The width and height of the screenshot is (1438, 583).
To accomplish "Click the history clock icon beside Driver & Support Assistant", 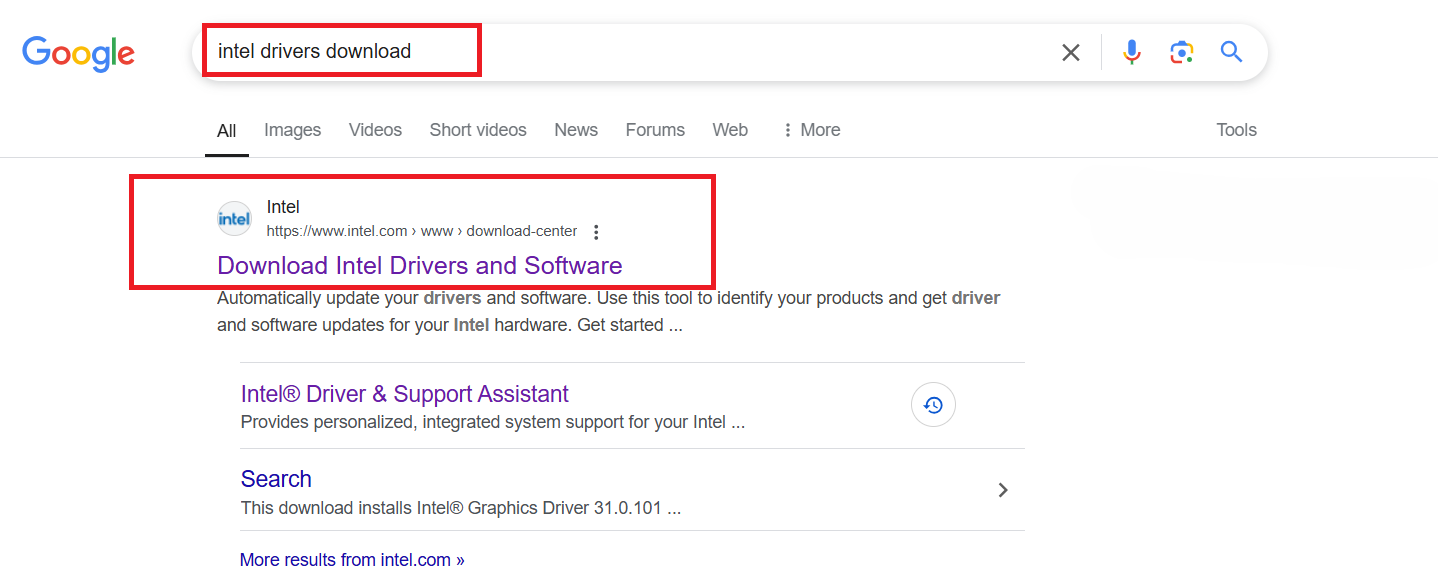I will [x=933, y=405].
